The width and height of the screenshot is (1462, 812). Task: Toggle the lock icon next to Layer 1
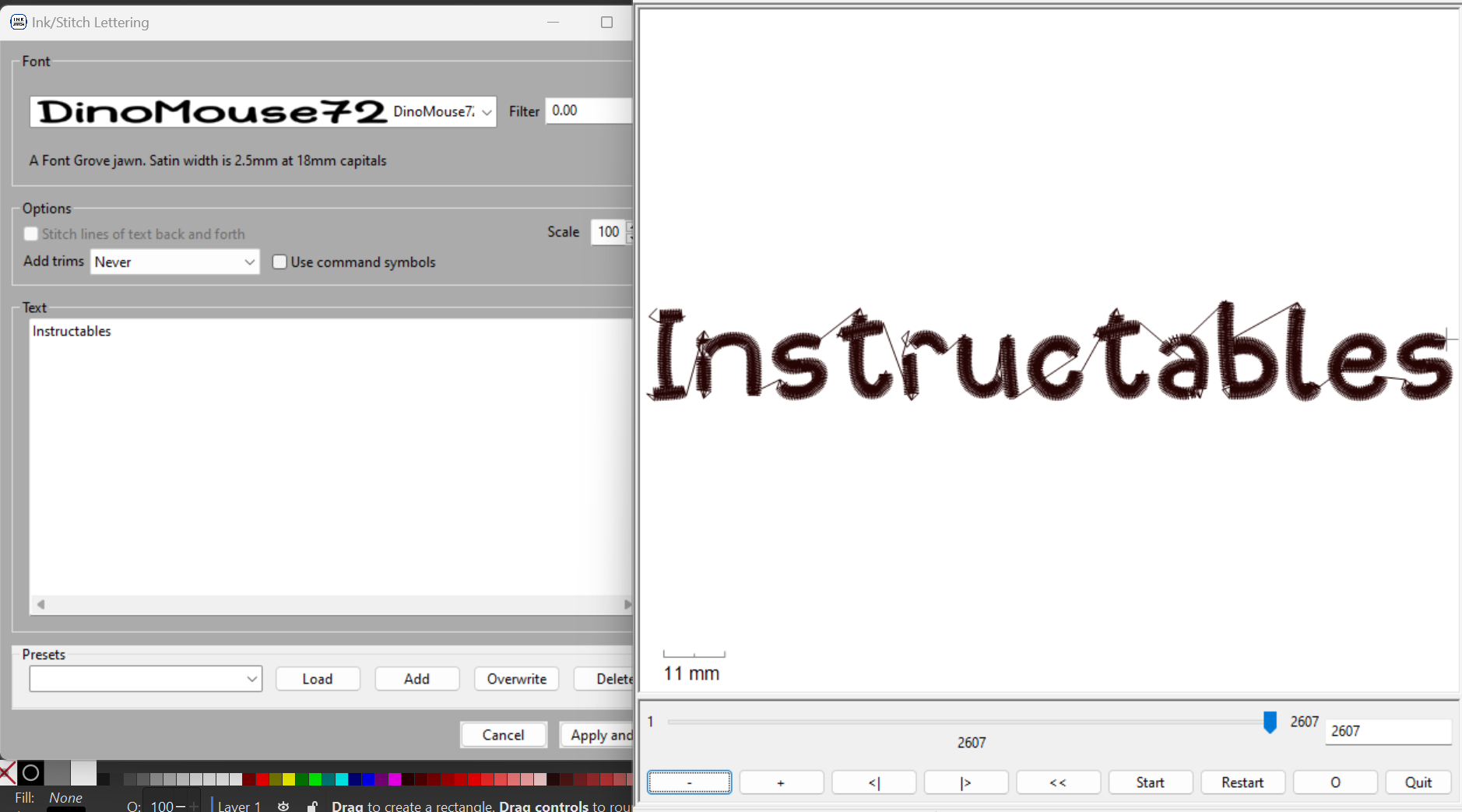click(312, 806)
